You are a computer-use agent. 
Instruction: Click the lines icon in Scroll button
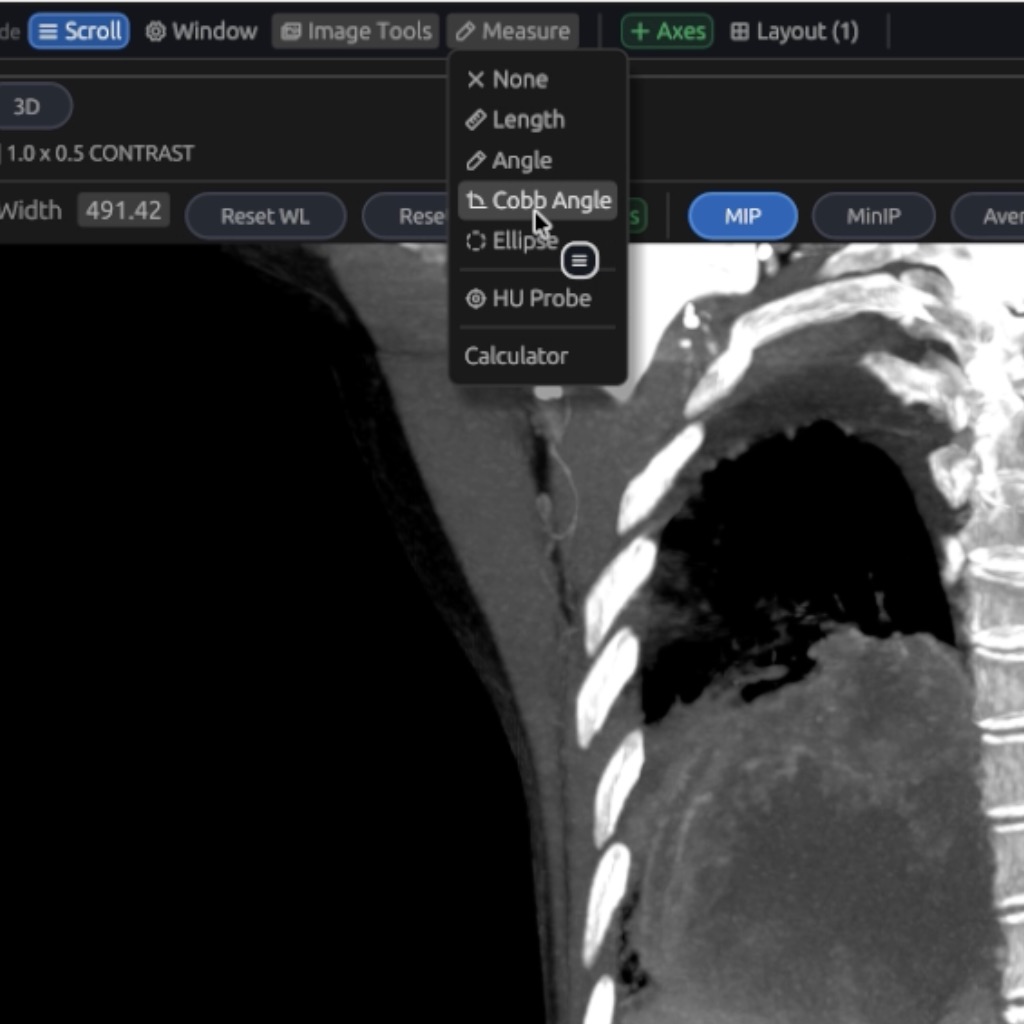[48, 31]
